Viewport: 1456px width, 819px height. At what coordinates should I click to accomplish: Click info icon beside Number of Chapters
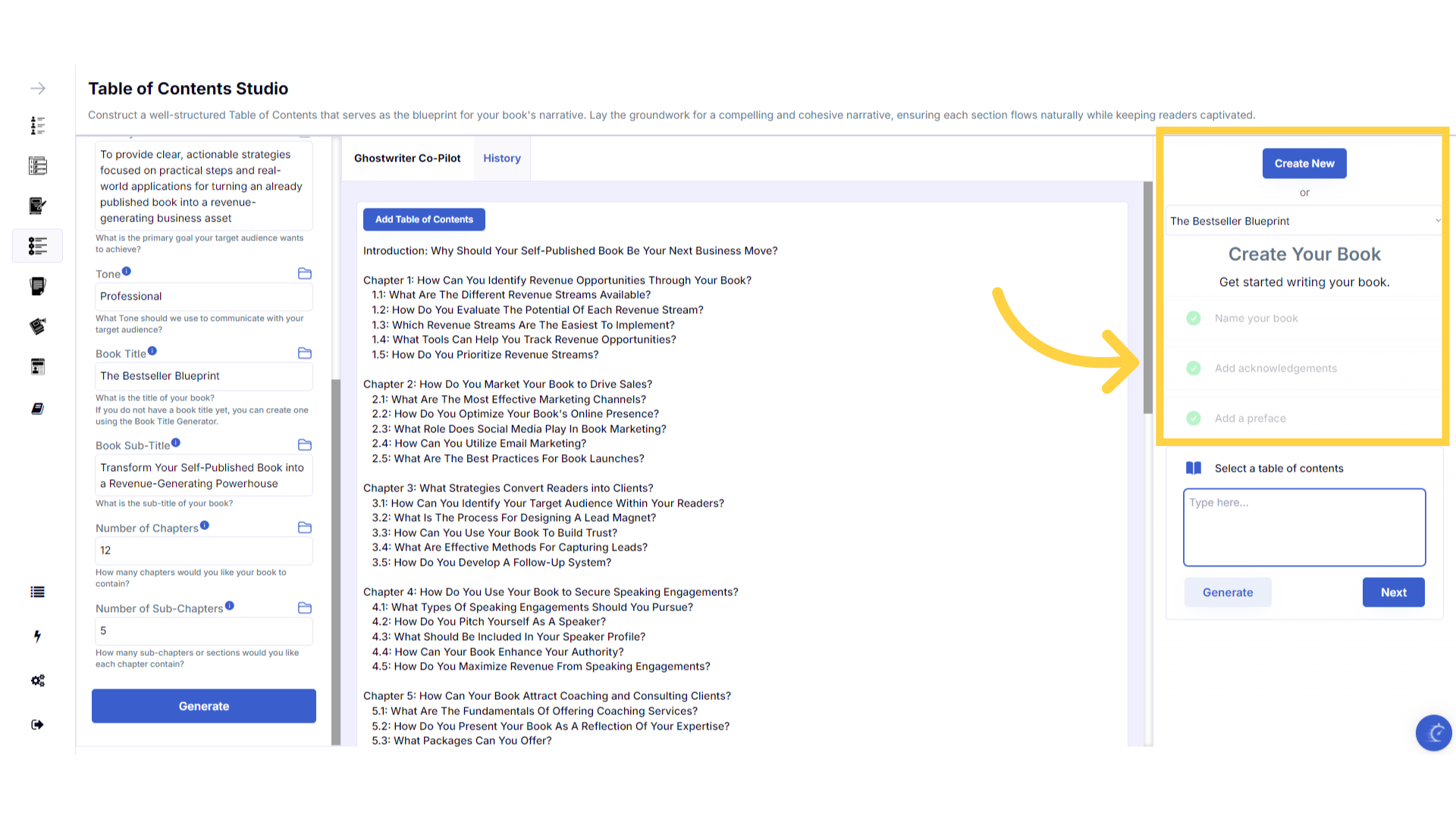205,526
